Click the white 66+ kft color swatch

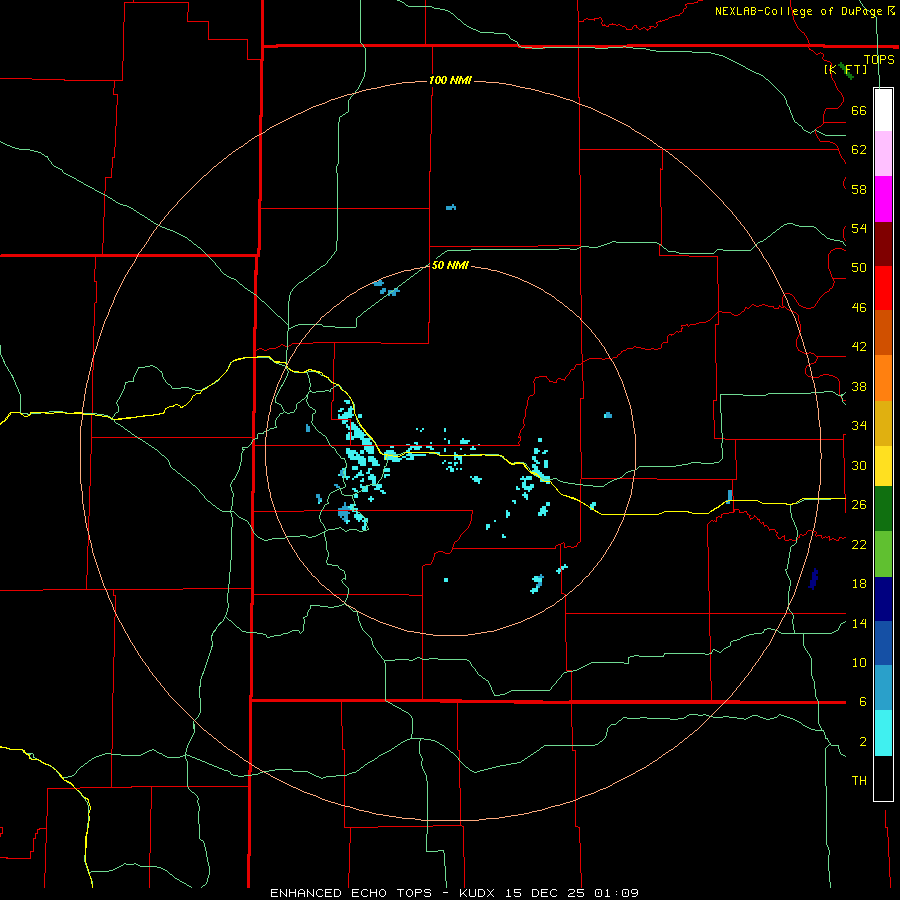(883, 110)
